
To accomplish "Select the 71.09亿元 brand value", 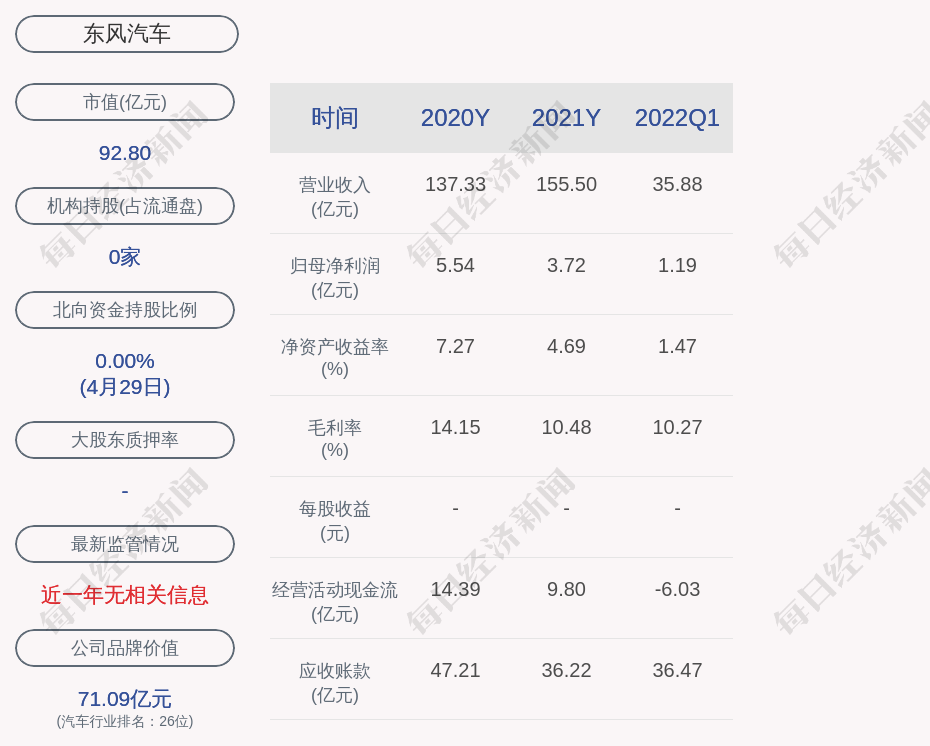I will pos(125,699).
